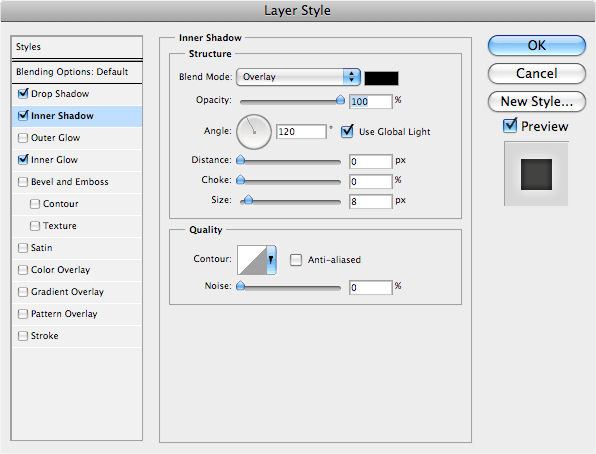Toggle the Preview checkbox
The width and height of the screenshot is (596, 454).
(510, 125)
